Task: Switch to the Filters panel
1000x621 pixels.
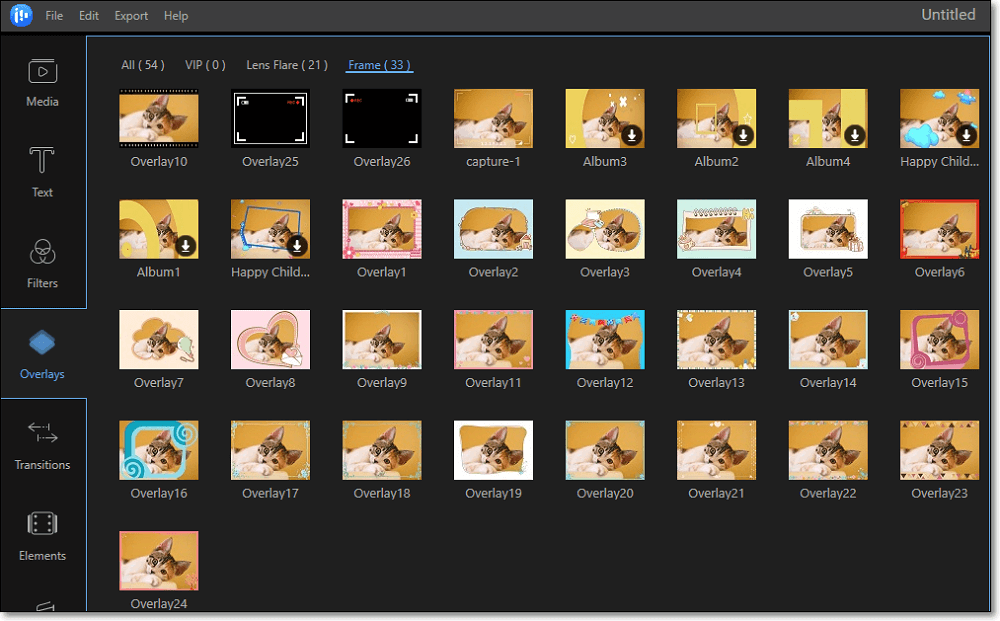Action: coord(42,263)
